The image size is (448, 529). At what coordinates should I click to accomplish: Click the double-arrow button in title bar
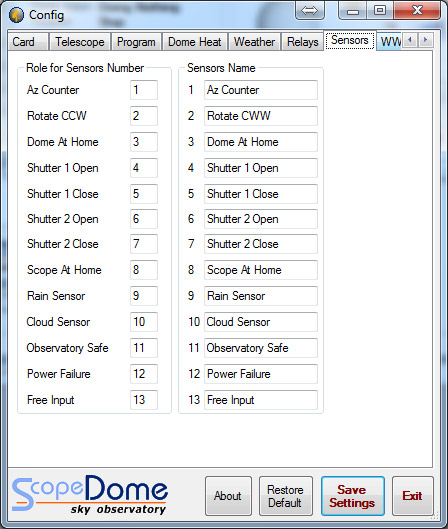[x=310, y=11]
